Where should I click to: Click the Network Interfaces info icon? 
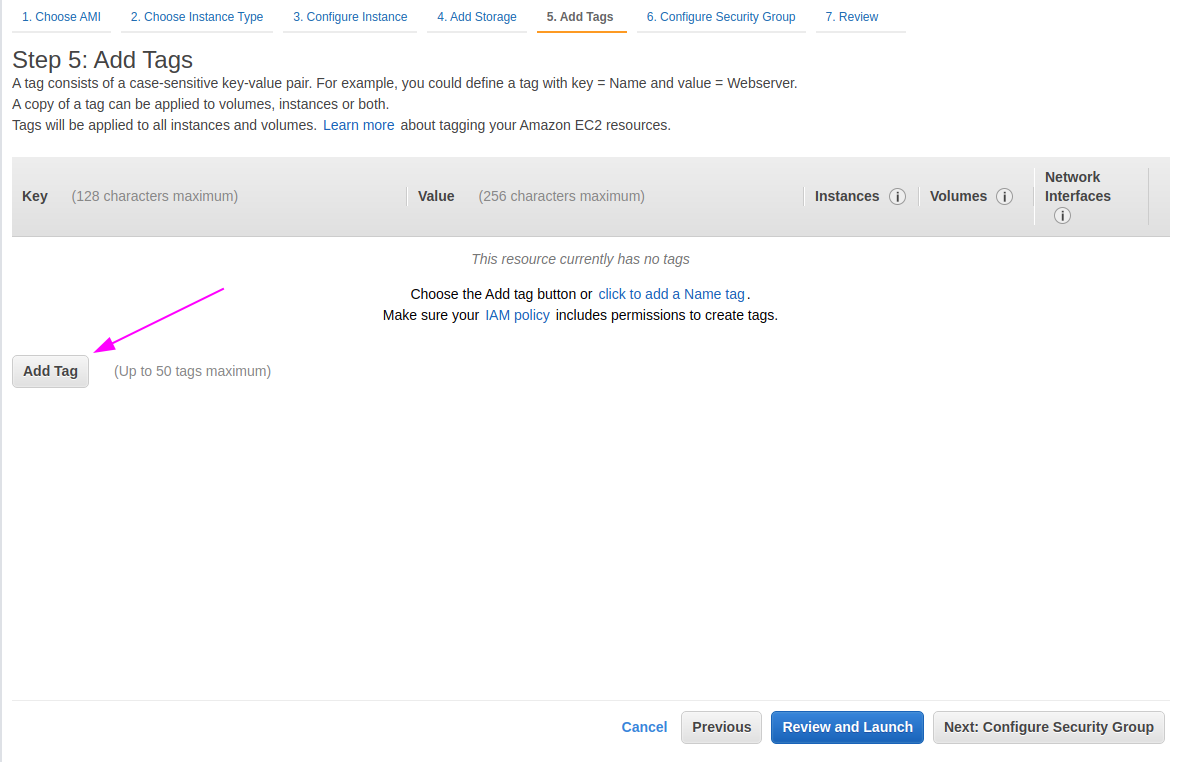1062,216
